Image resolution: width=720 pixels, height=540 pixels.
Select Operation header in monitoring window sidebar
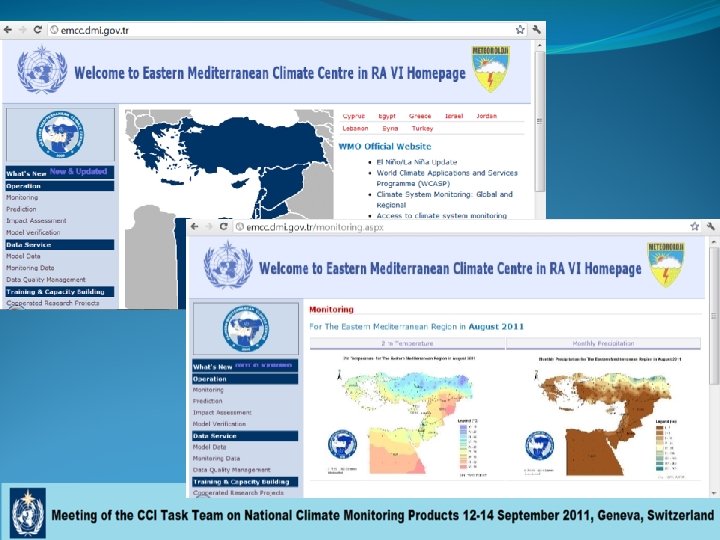[x=245, y=379]
